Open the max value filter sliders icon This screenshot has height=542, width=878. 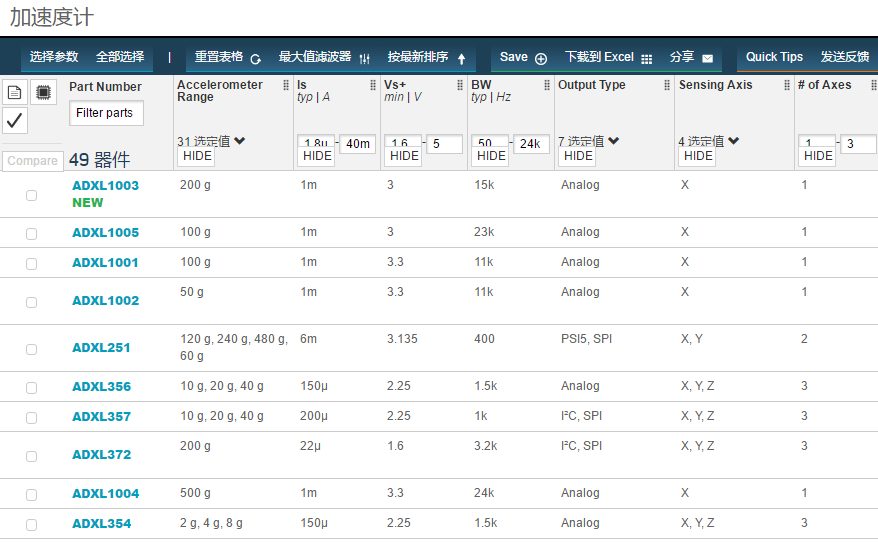coord(365,59)
